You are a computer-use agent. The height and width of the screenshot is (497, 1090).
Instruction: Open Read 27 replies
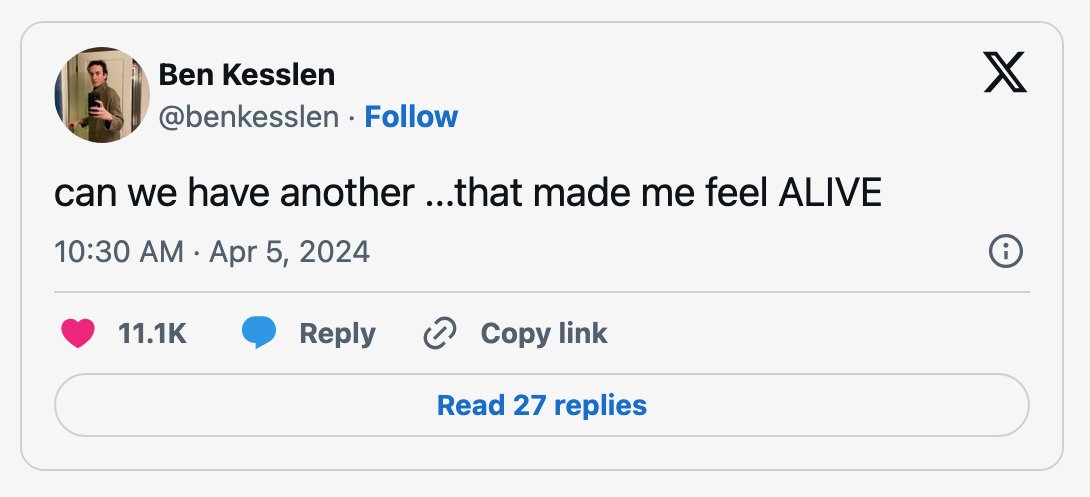(x=542, y=405)
